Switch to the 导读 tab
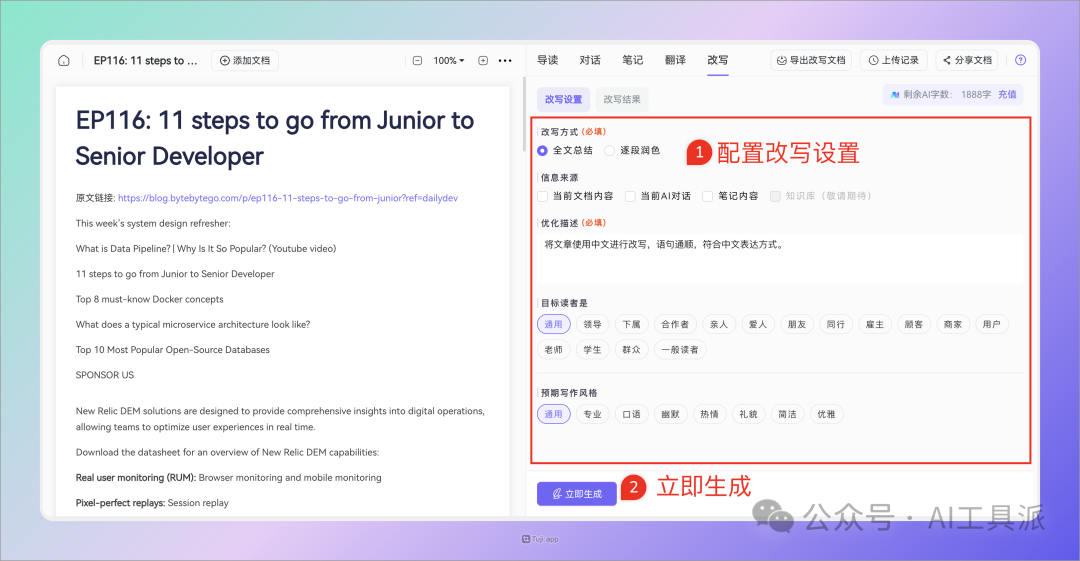 548,60
